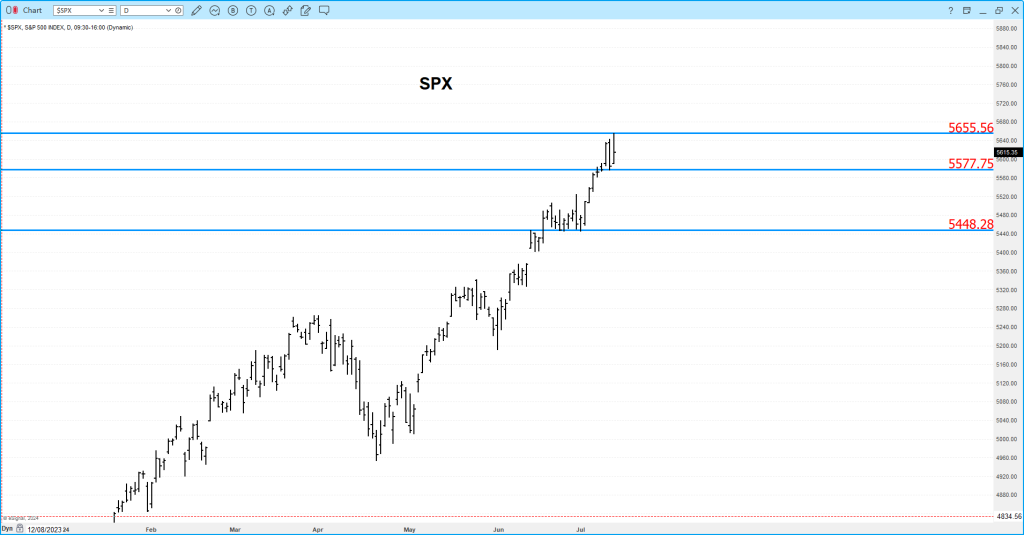Image resolution: width=1024 pixels, height=535 pixels.
Task: Click the 5200.00 price axis label
Action: [1007, 346]
